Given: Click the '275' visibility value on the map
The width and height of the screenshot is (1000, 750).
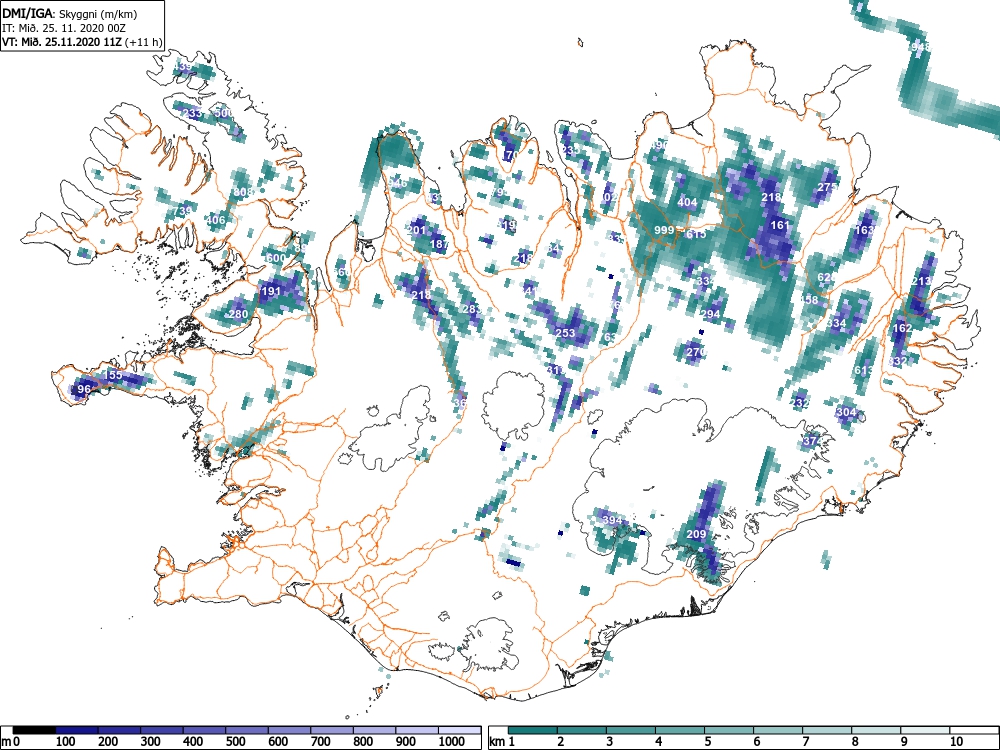Looking at the screenshot, I should (x=827, y=187).
